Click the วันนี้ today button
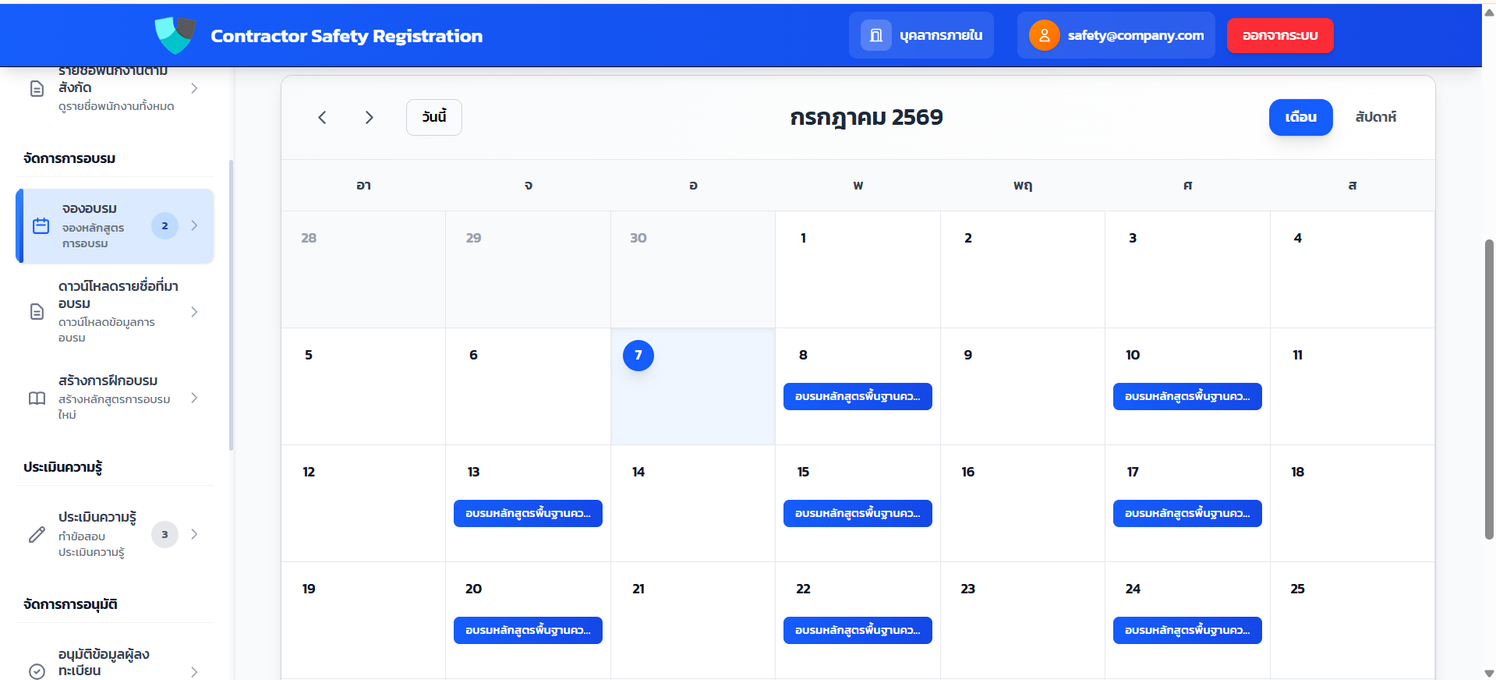The height and width of the screenshot is (680, 1496). click(x=434, y=117)
